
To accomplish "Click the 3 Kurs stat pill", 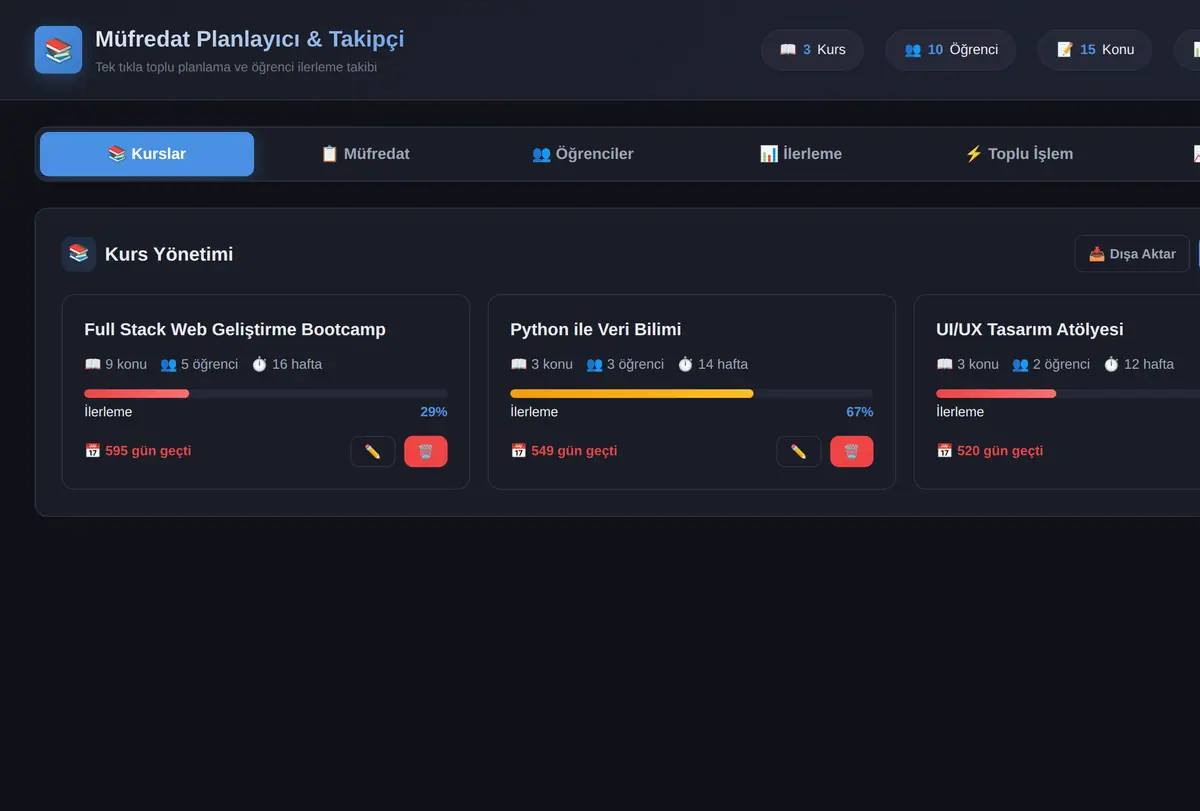I will pos(812,49).
